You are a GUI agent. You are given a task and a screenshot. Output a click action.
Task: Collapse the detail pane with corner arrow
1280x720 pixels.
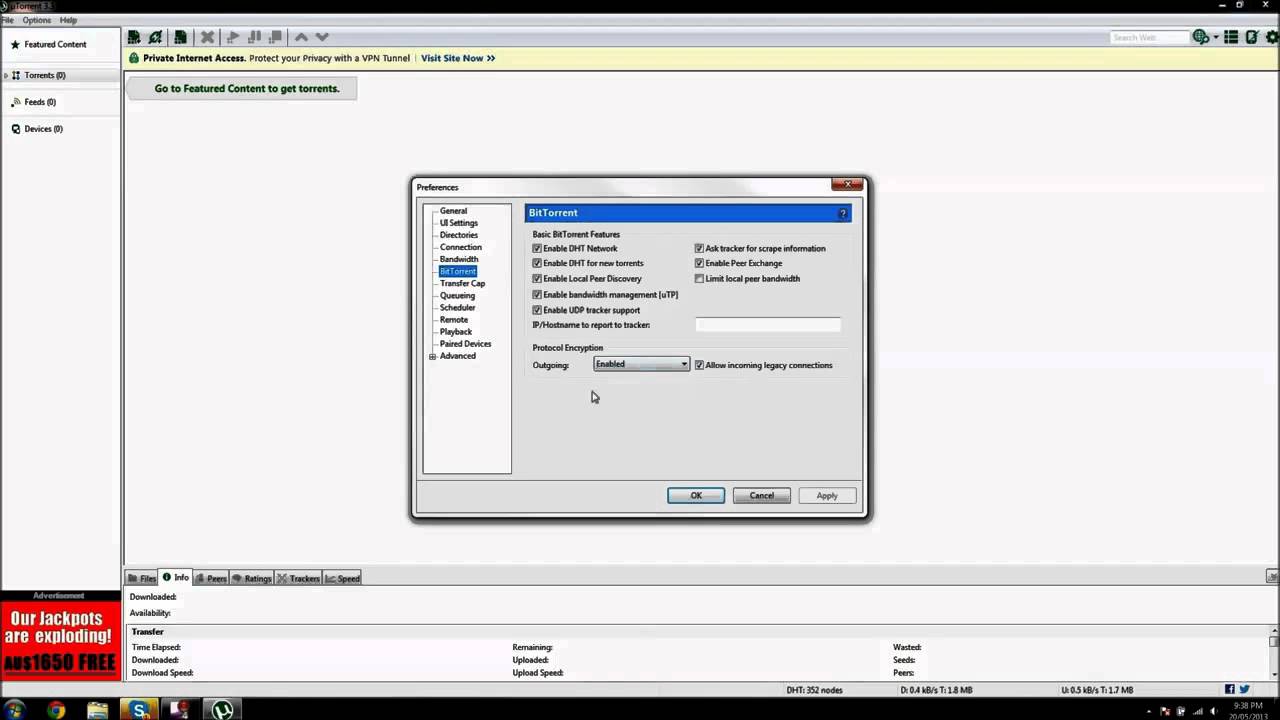[x=1272, y=577]
